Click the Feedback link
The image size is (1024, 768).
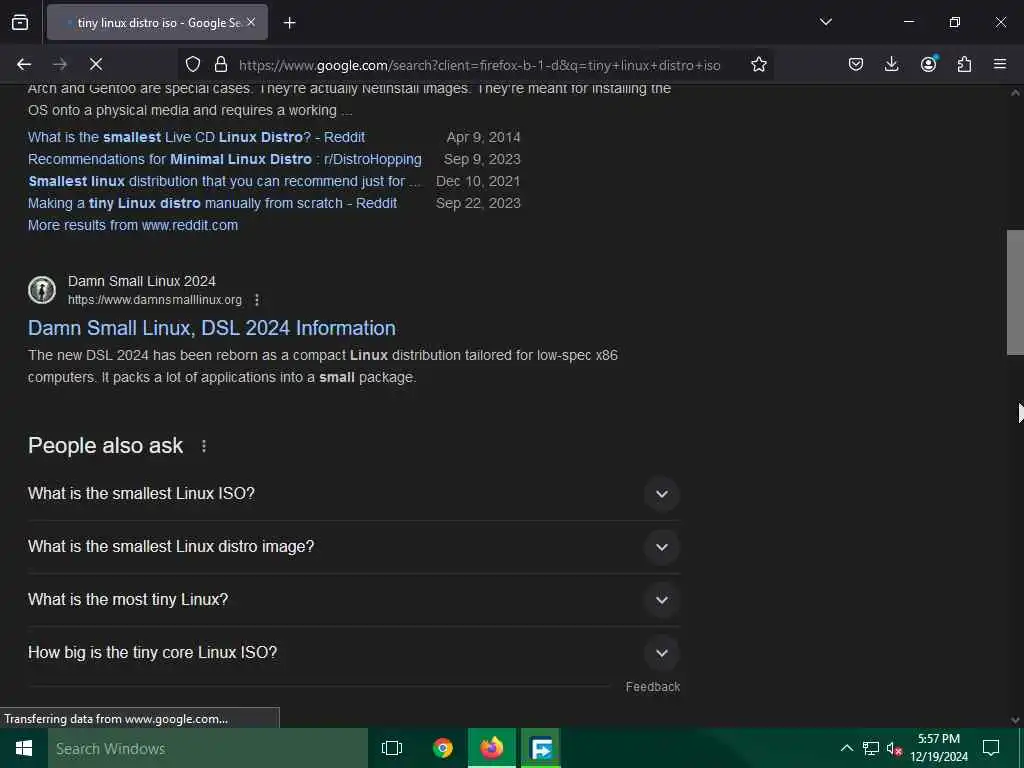(652, 687)
